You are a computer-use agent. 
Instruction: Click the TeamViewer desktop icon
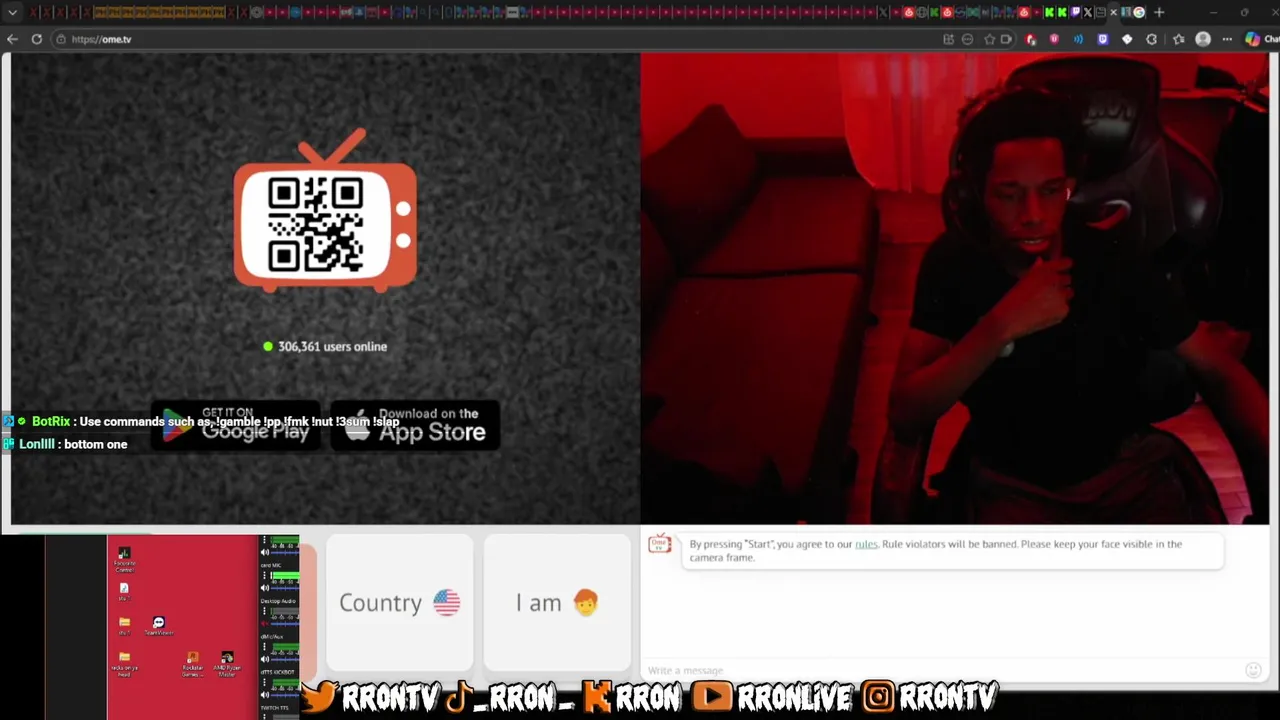click(x=159, y=626)
